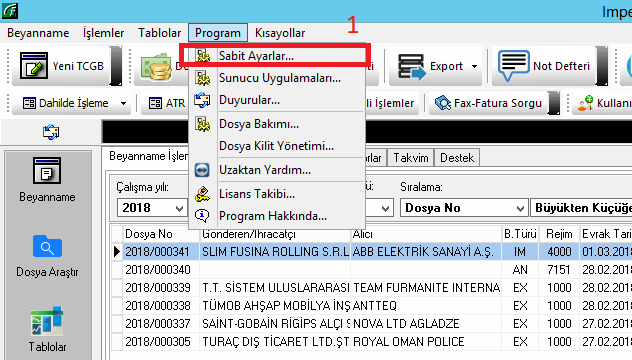Open Tablolar in left sidebar
Screen dimensions: 632x360
47,329
